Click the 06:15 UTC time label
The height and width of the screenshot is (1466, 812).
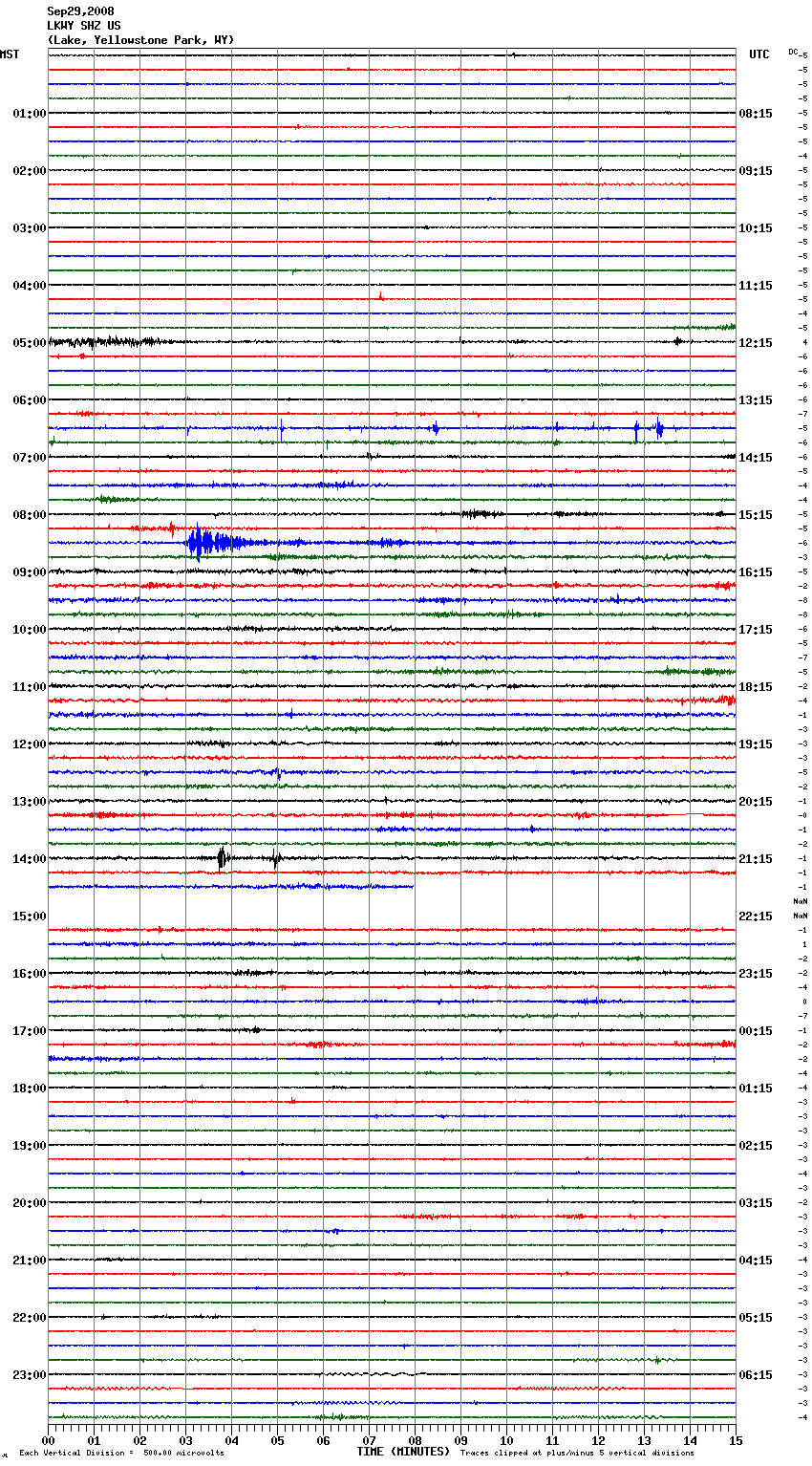(756, 1375)
